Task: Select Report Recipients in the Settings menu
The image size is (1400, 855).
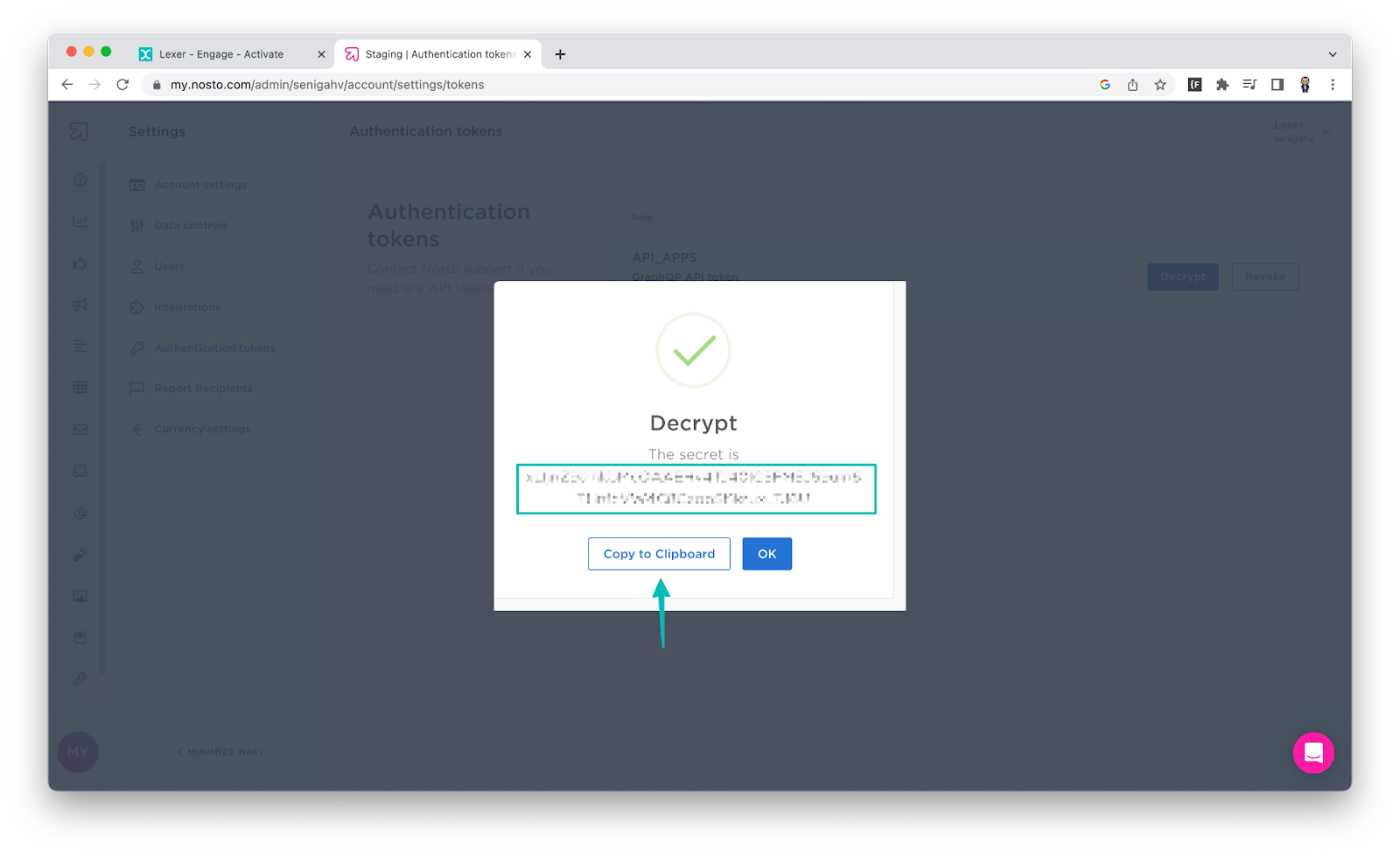Action: click(x=203, y=388)
